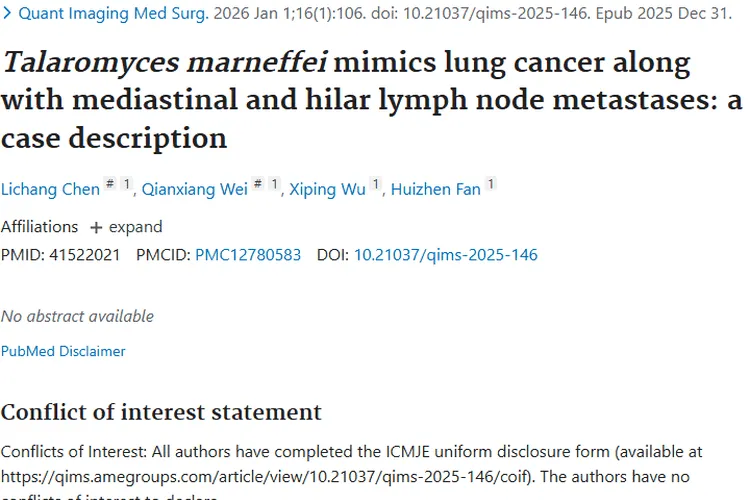Click the PMID number 41522021
This screenshot has width=750, height=500.
pos(83,255)
